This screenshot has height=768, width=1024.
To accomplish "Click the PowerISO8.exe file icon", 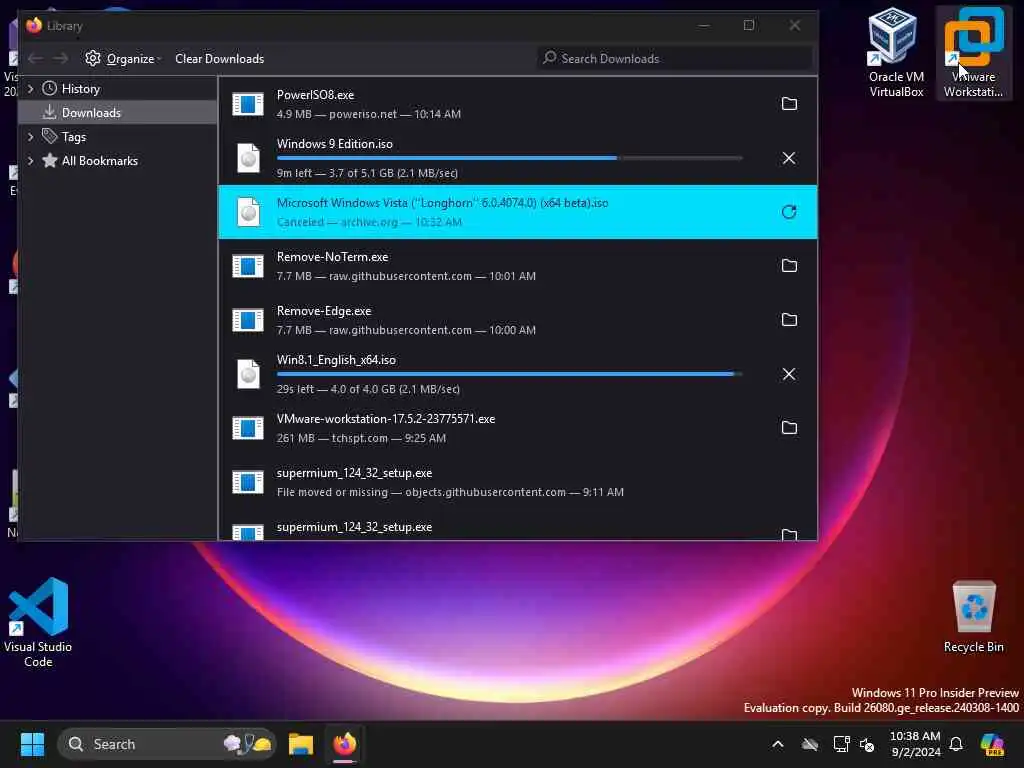I will pos(248,104).
